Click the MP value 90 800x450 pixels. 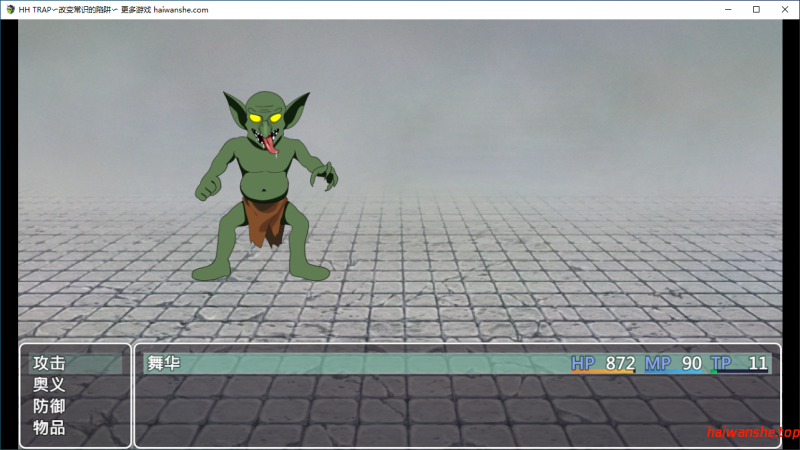691,363
